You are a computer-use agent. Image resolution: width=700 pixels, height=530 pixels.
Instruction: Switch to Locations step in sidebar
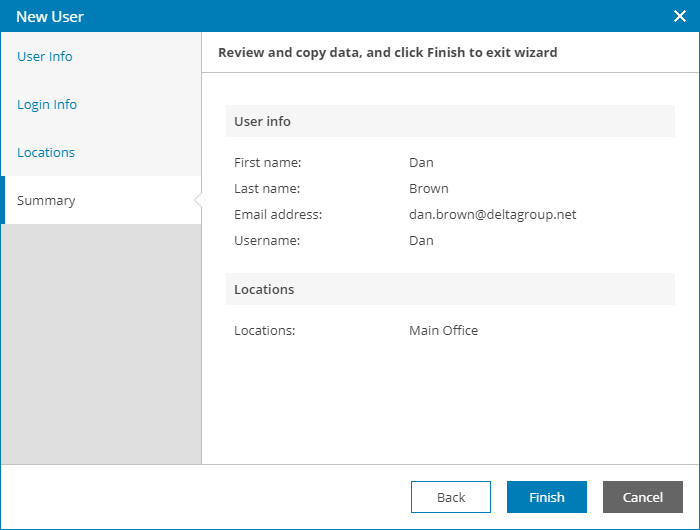point(46,153)
